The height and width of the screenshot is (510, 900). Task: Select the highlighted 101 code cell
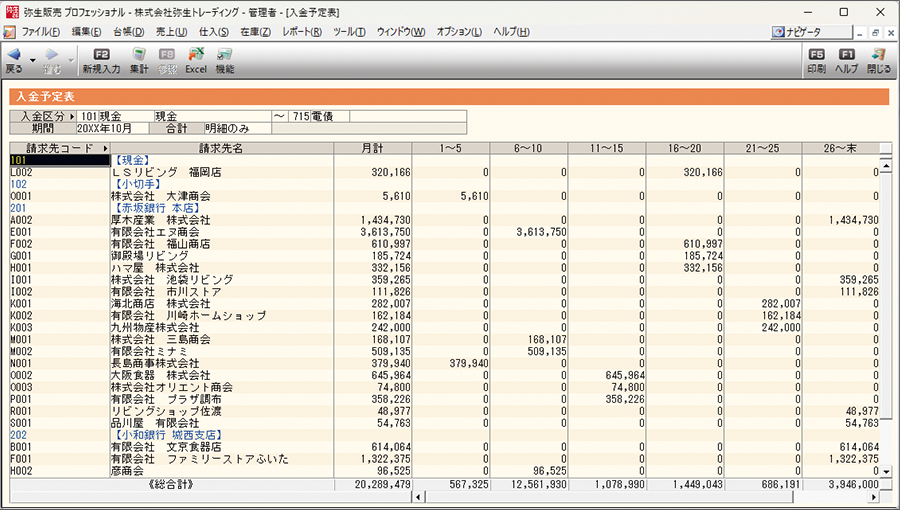[60, 161]
